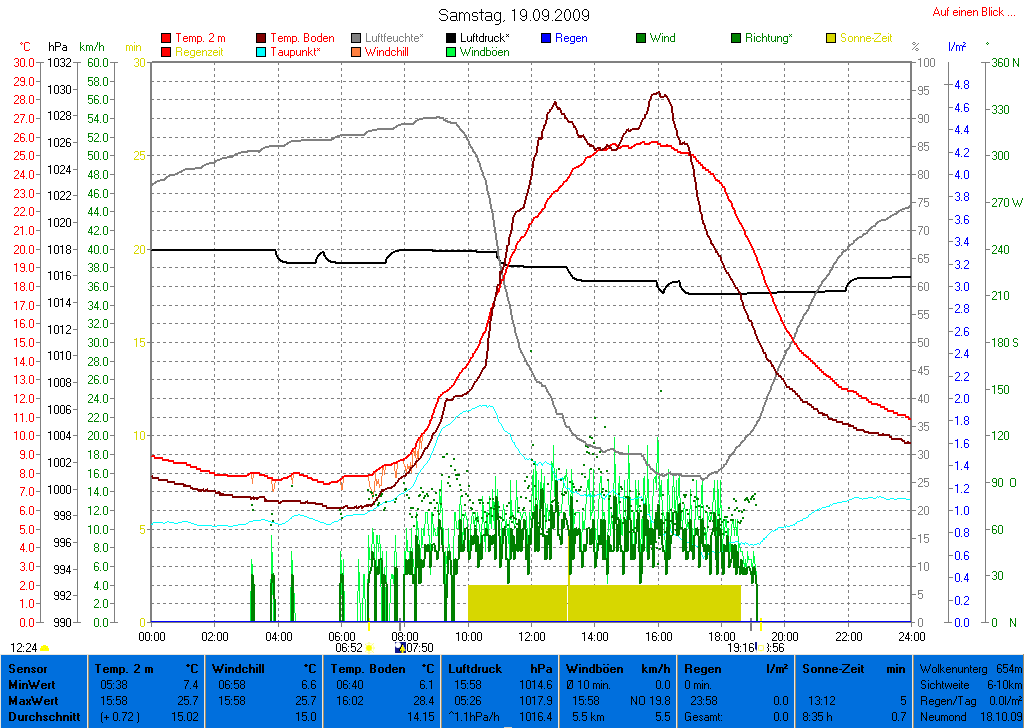Click the Wind legend label
The width and height of the screenshot is (1024, 728).
click(x=662, y=38)
